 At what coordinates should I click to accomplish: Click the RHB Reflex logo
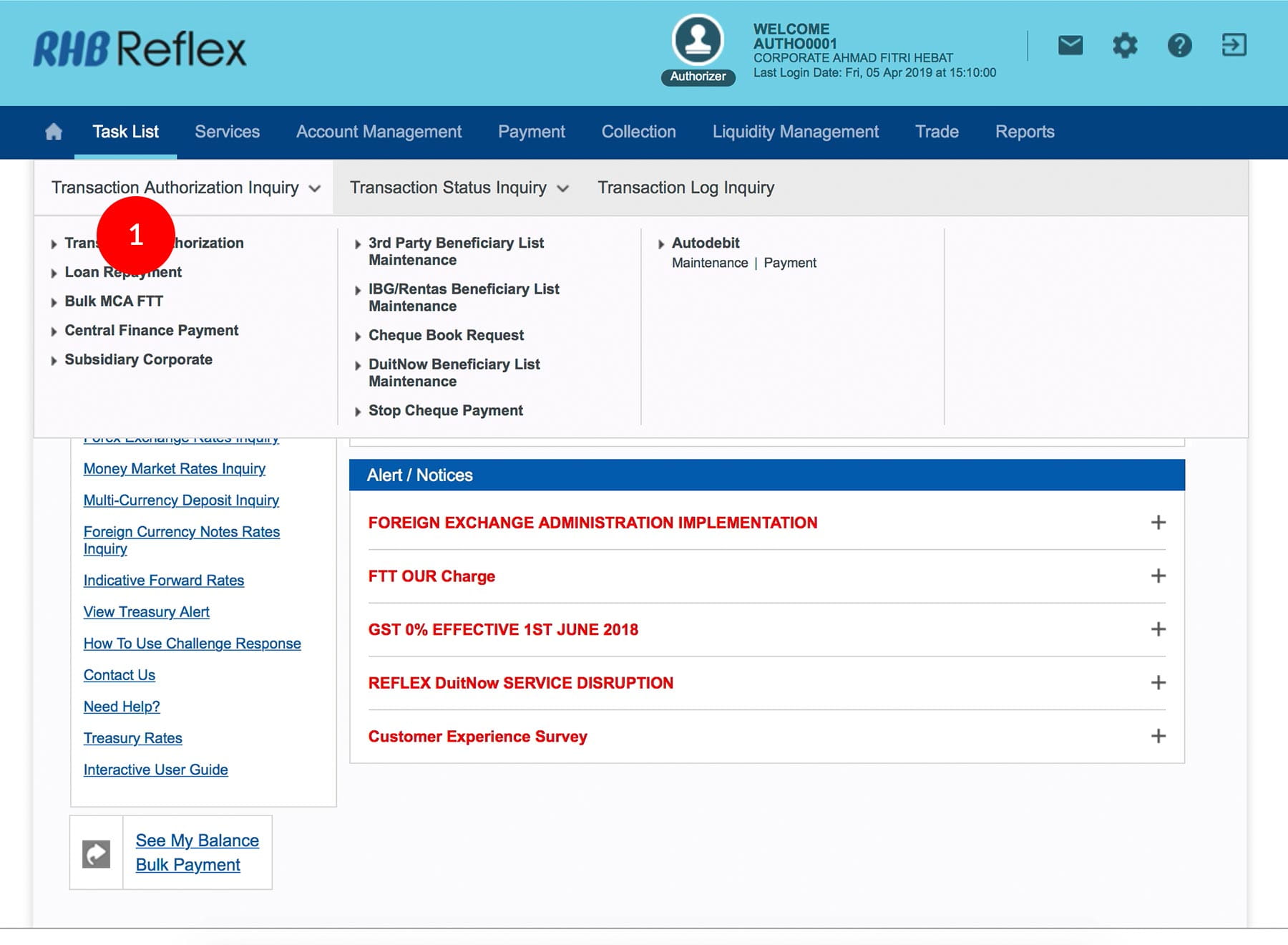click(140, 49)
